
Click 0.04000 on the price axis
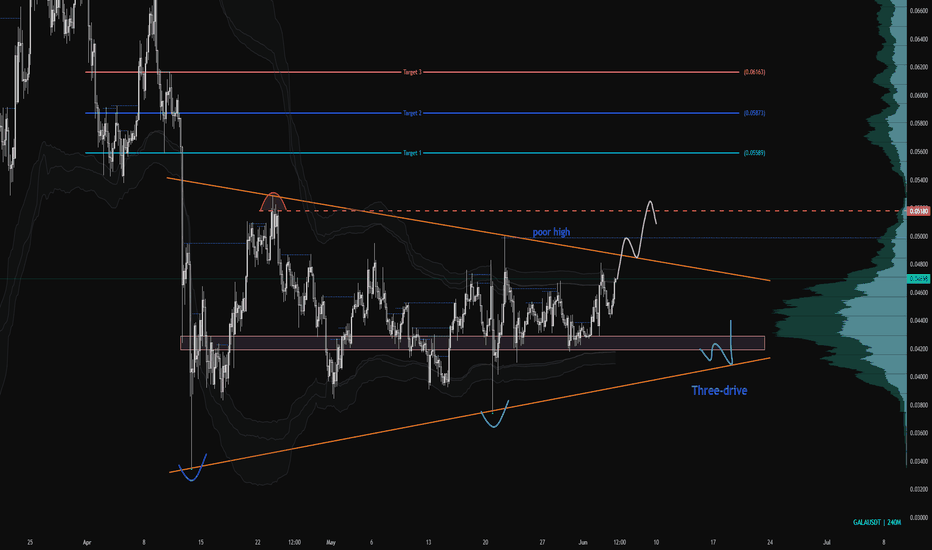[918, 377]
